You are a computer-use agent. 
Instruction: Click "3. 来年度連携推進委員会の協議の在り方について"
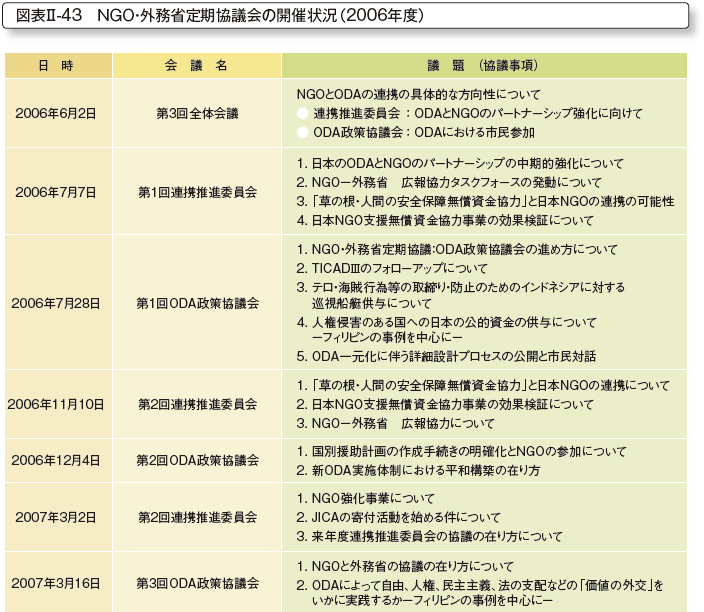429,537
